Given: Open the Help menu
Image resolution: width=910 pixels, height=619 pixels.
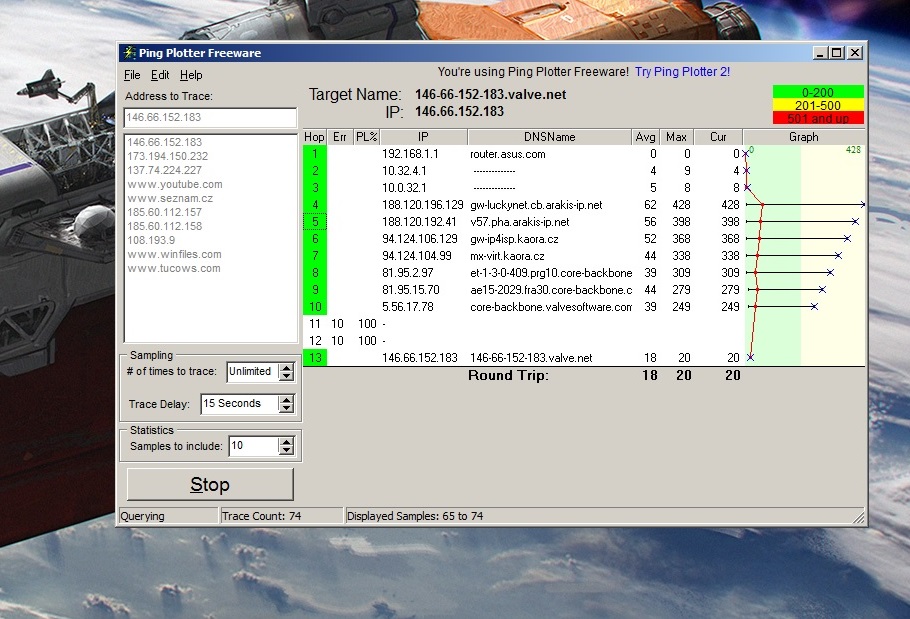Looking at the screenshot, I should (191, 75).
